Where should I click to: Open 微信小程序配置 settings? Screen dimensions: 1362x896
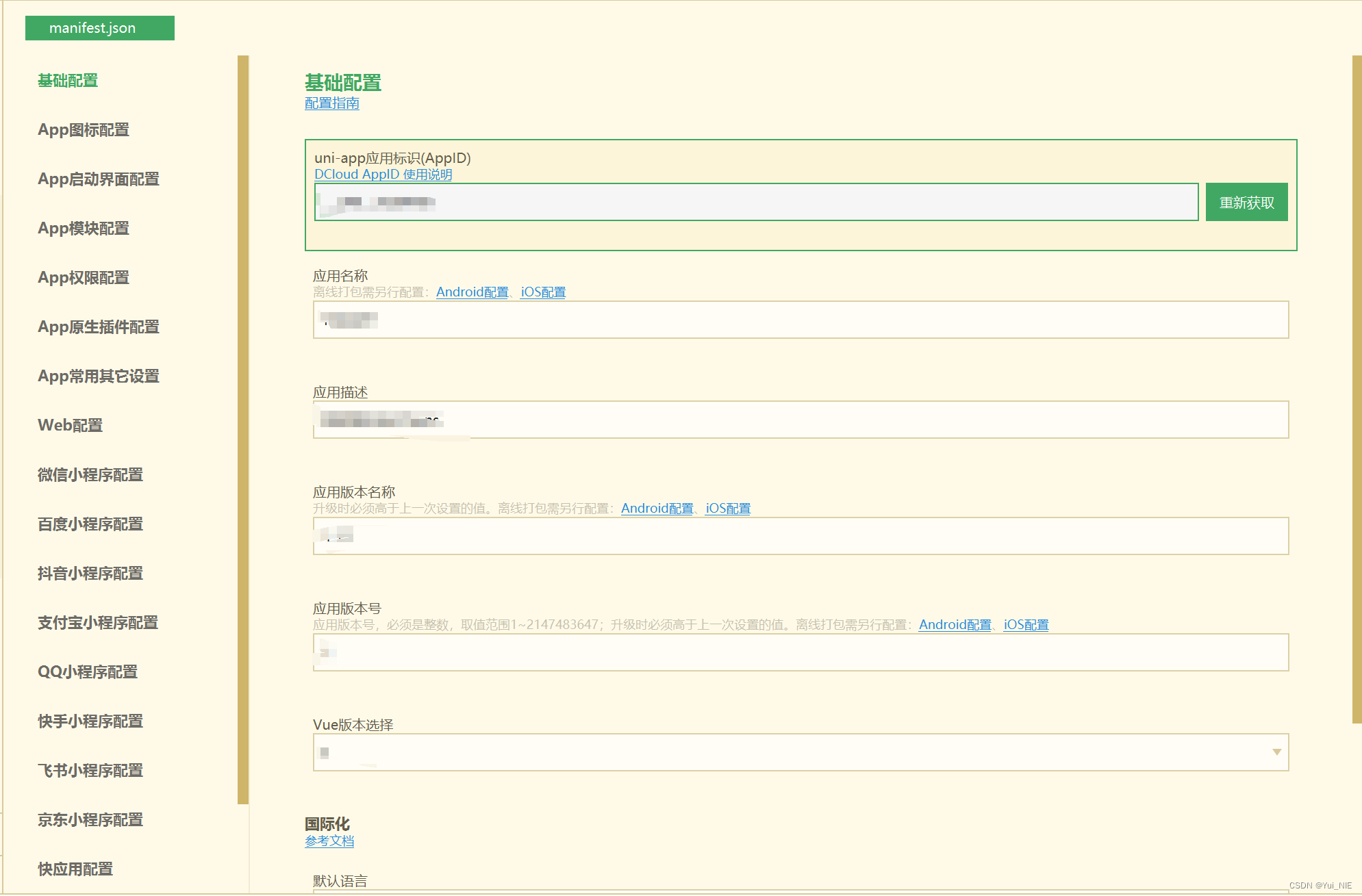90,475
